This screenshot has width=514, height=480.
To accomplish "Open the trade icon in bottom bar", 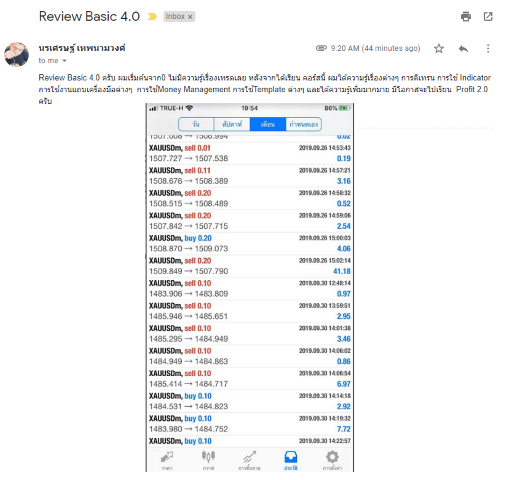I will [249, 460].
